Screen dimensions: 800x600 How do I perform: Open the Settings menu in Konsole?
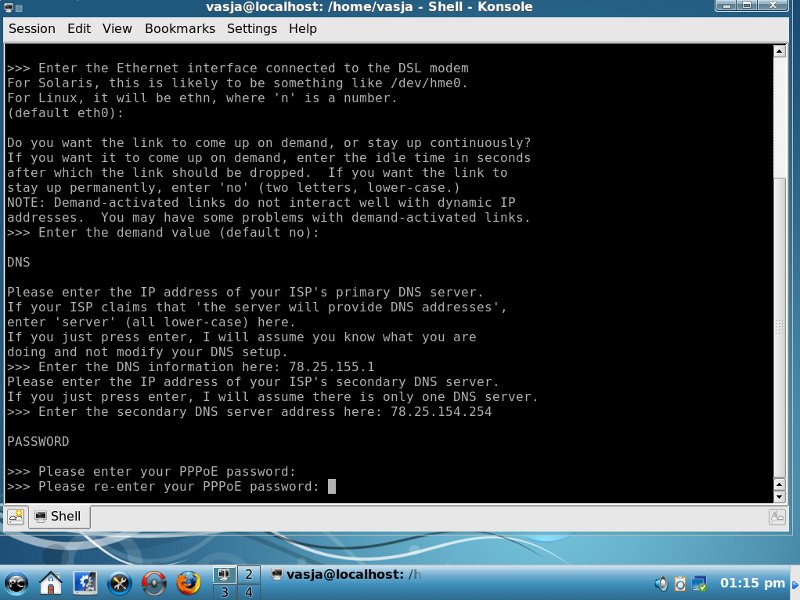click(x=252, y=29)
